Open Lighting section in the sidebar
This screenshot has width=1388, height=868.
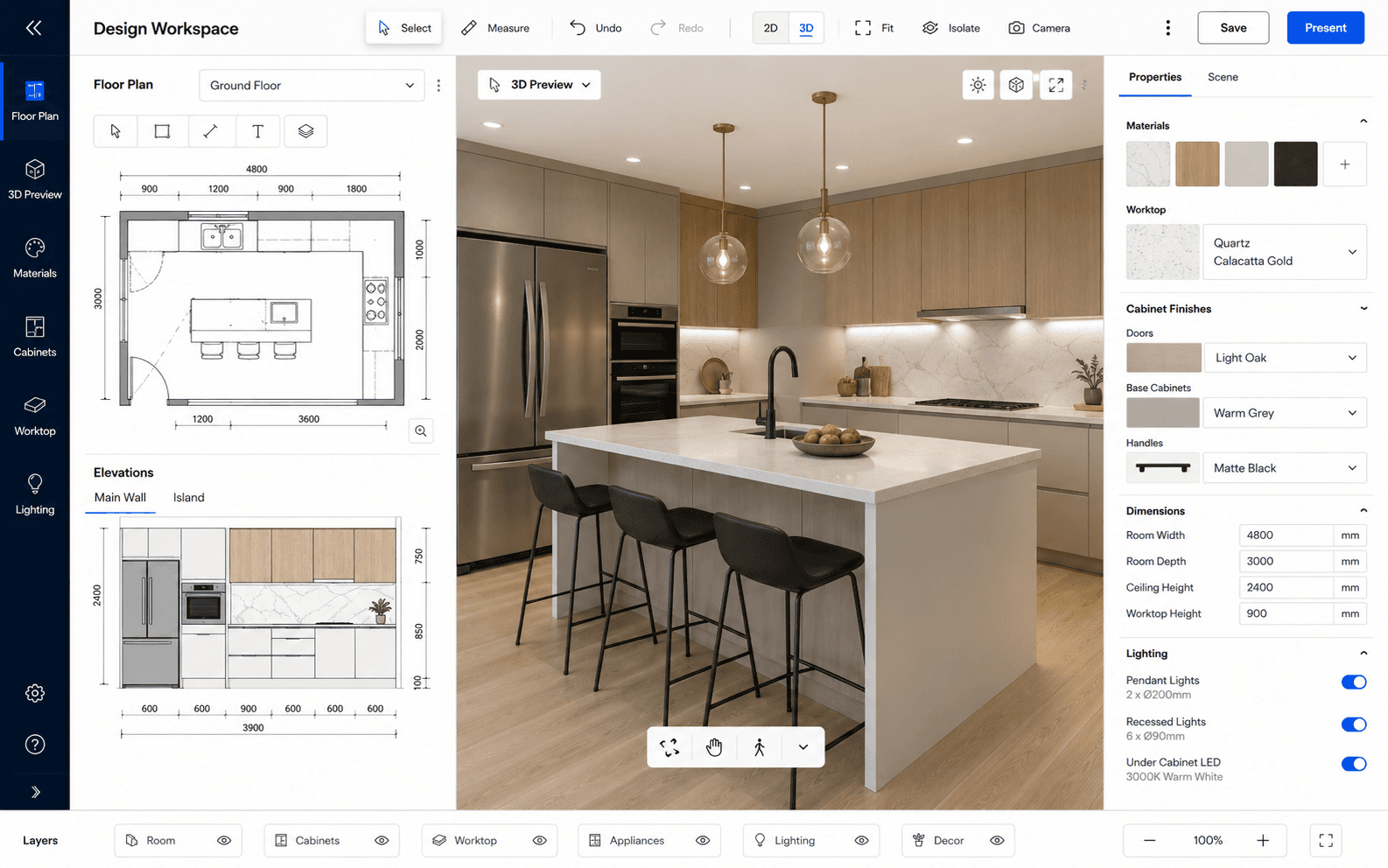coord(35,494)
